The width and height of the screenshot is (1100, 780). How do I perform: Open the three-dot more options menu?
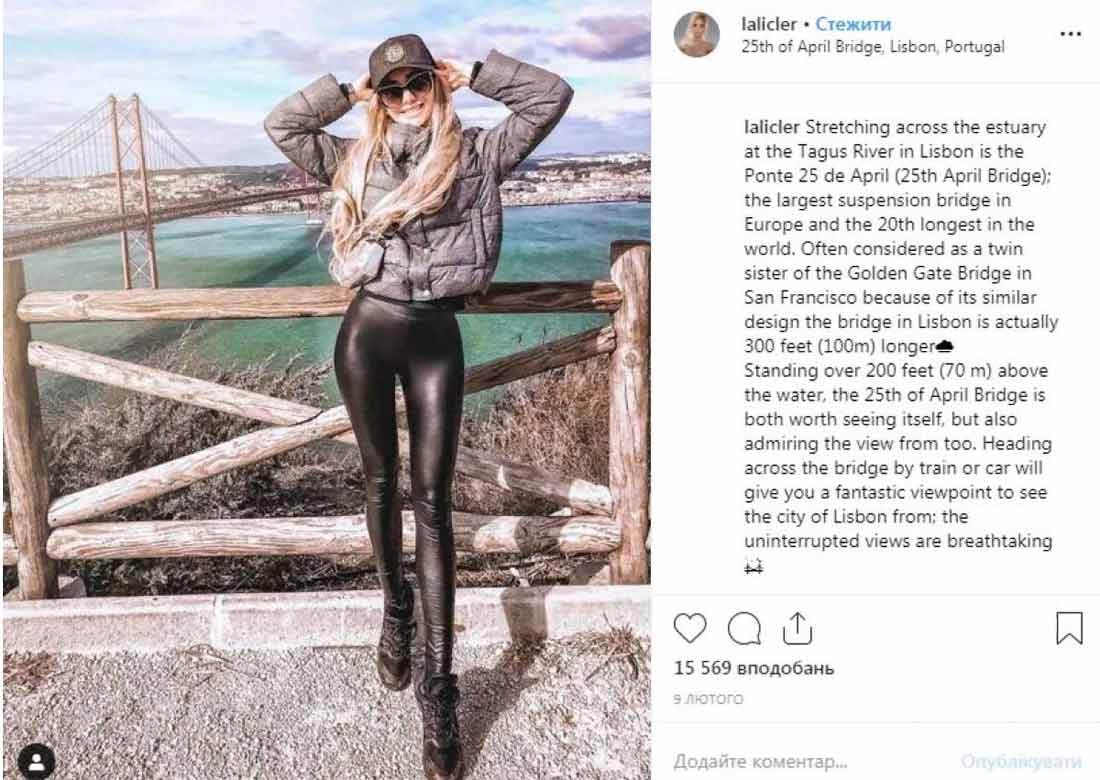coord(1071,34)
